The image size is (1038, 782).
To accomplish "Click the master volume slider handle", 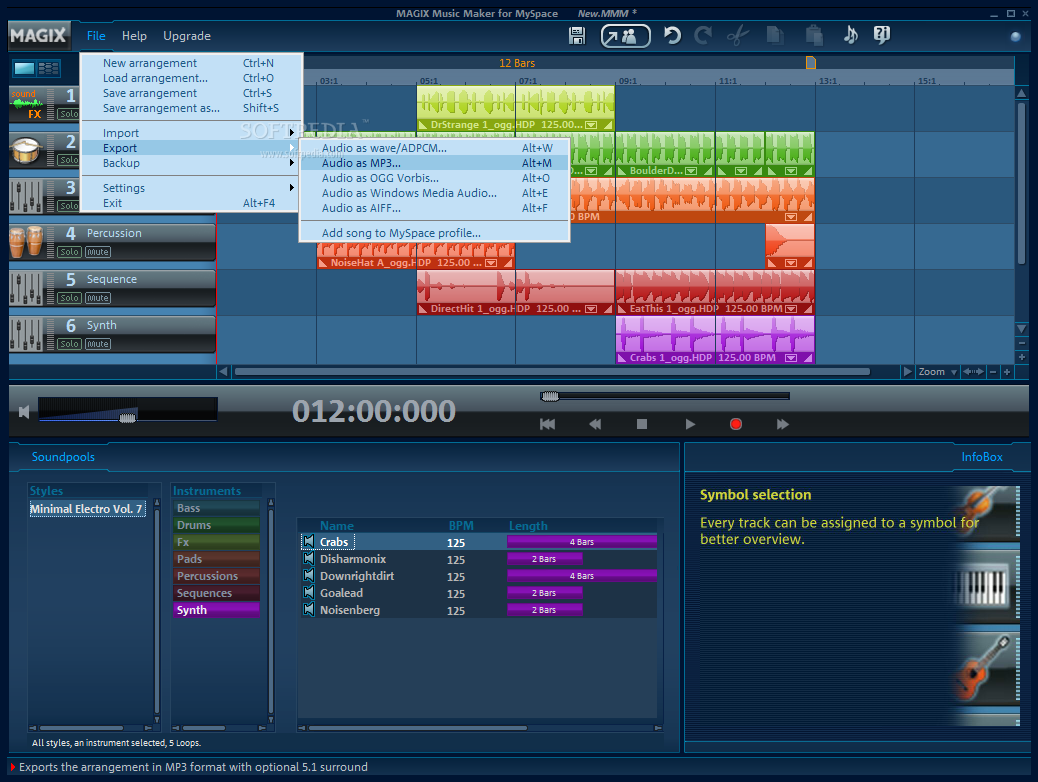I will click(128, 417).
